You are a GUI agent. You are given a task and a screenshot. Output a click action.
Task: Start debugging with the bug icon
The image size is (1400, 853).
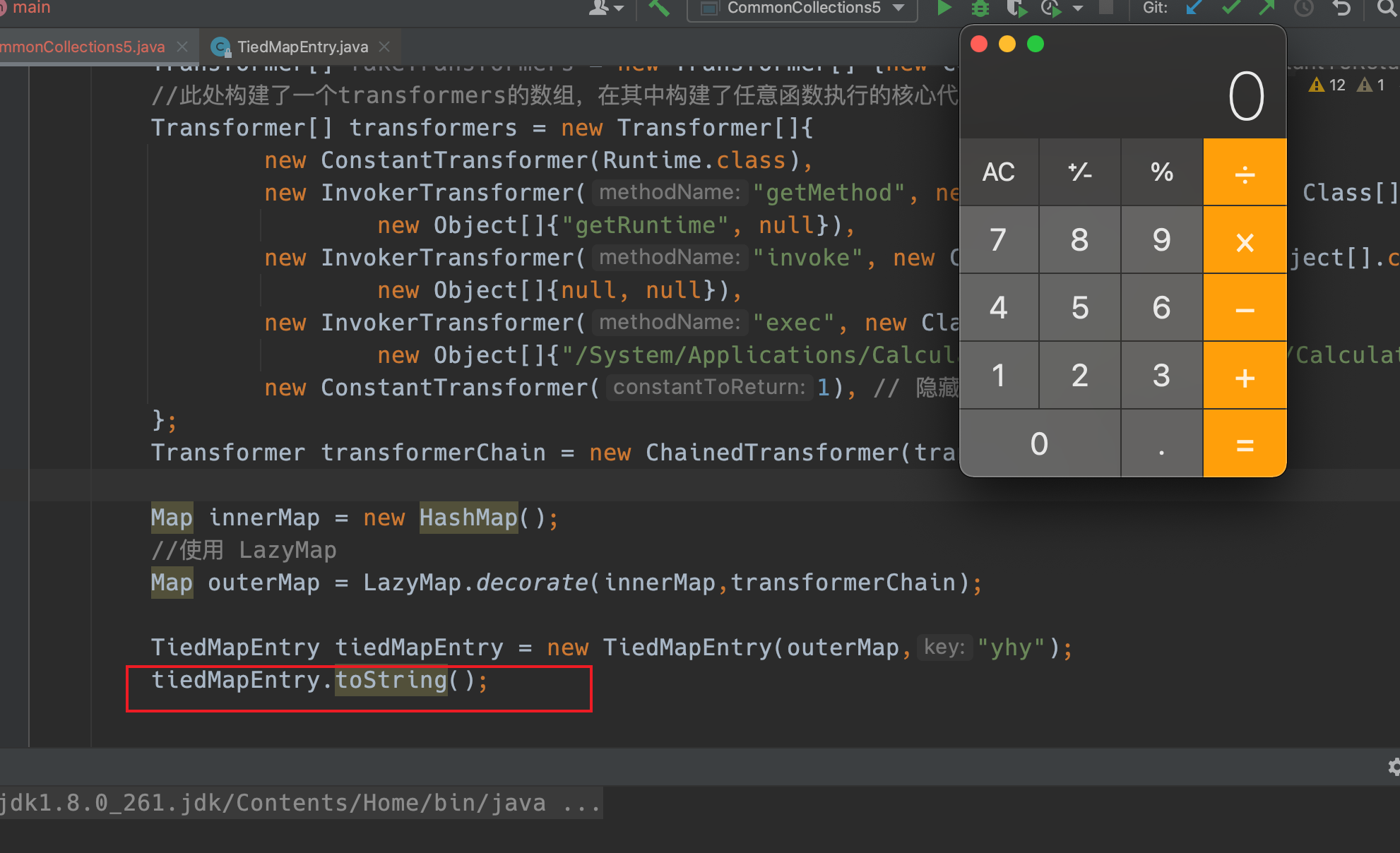pos(980,8)
